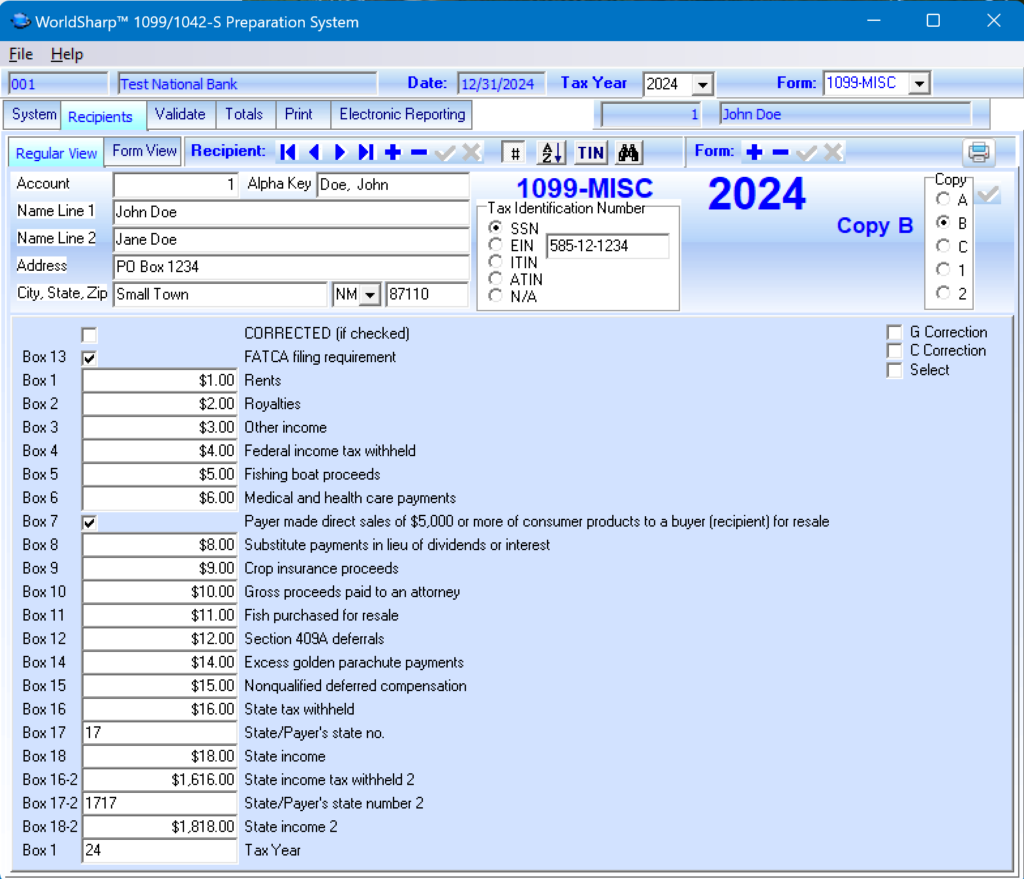
Task: Click the recipient save checkmark icon
Action: [x=445, y=152]
